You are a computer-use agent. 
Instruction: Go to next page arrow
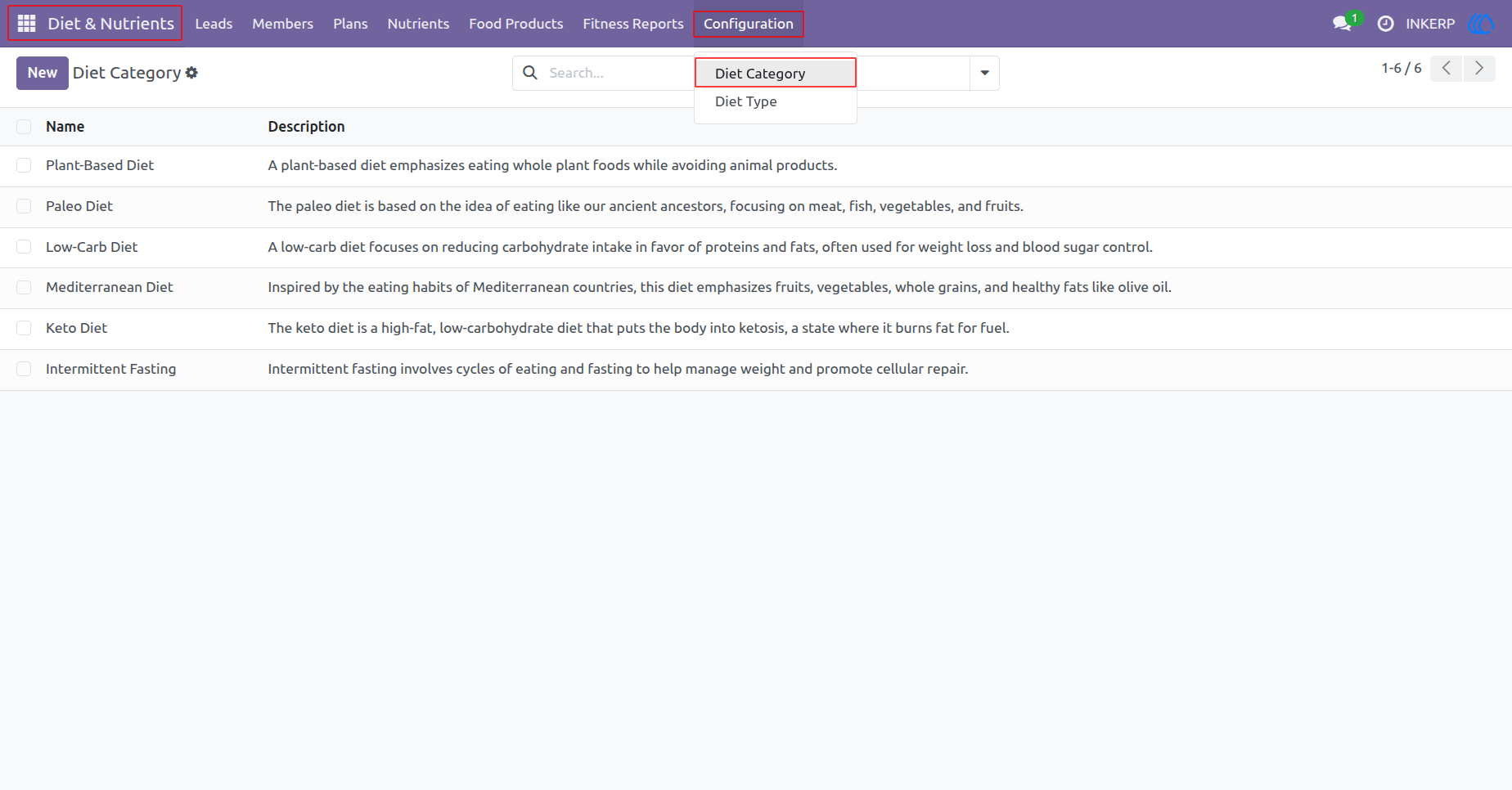(1479, 69)
